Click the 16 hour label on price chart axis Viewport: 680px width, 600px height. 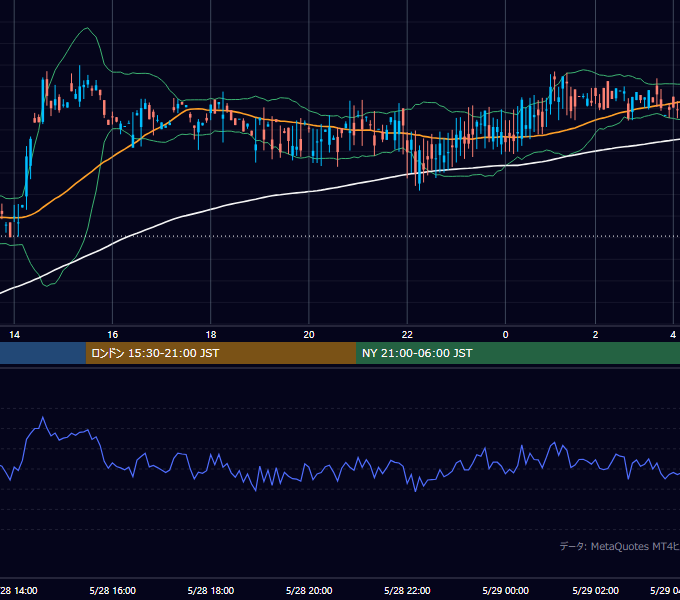[112, 335]
